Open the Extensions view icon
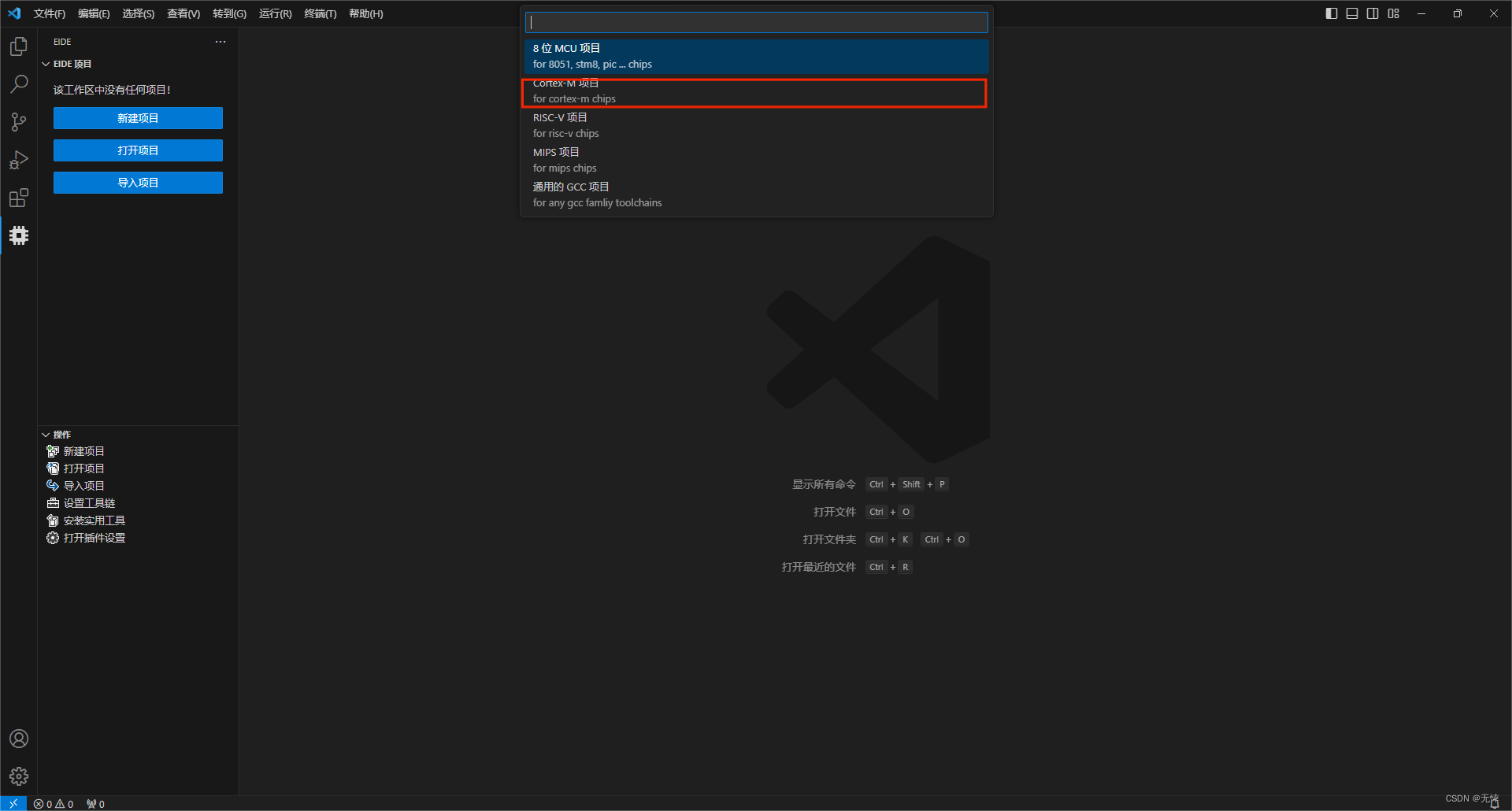The image size is (1512, 811). 19,198
